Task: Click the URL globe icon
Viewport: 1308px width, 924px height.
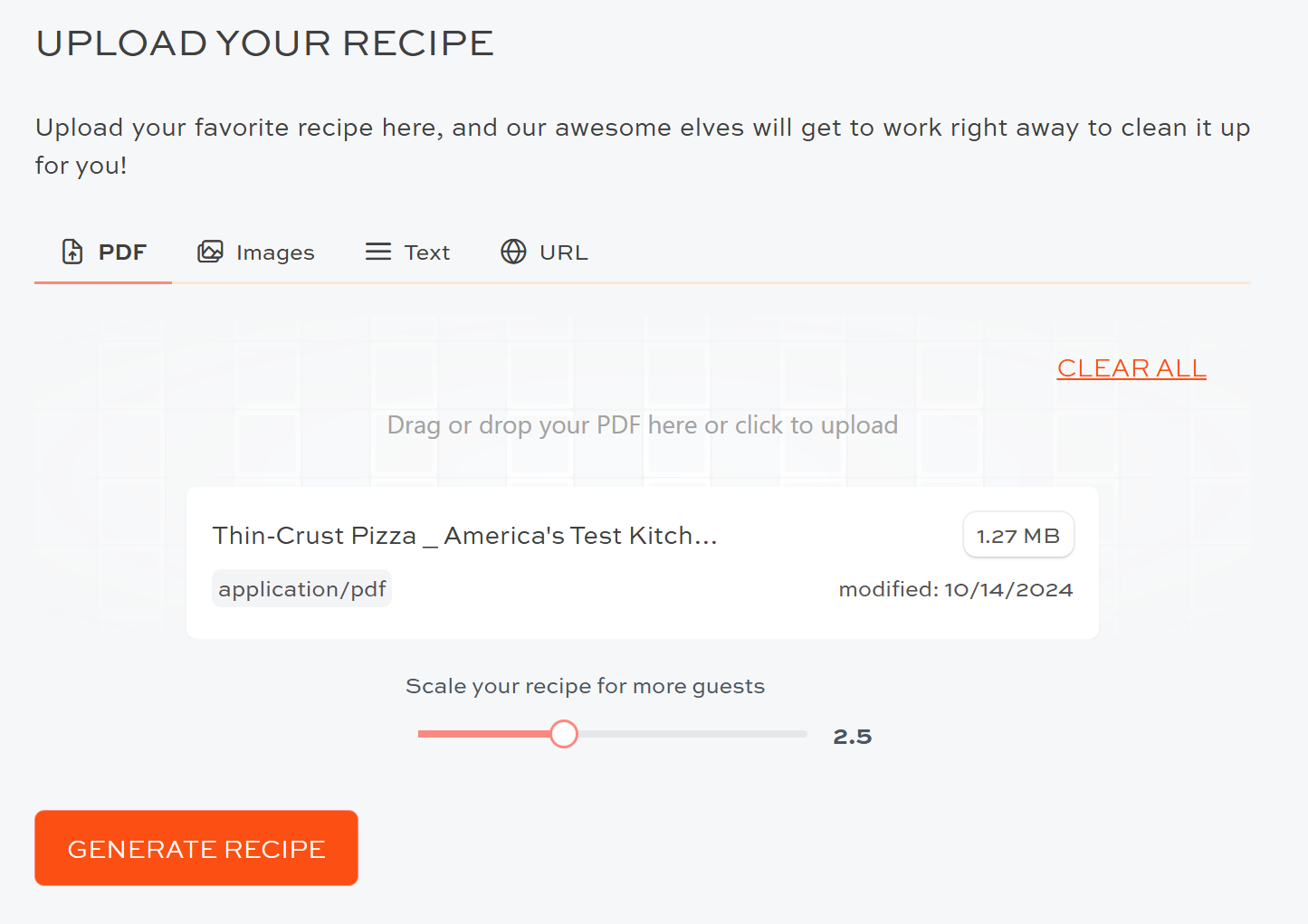Action: point(513,252)
